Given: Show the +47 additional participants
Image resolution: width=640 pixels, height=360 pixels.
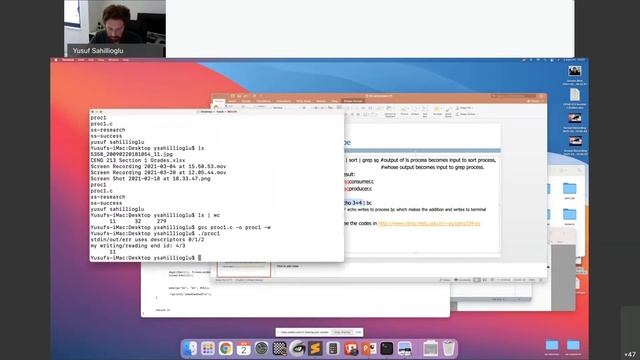Looking at the screenshot, I should point(630,354).
